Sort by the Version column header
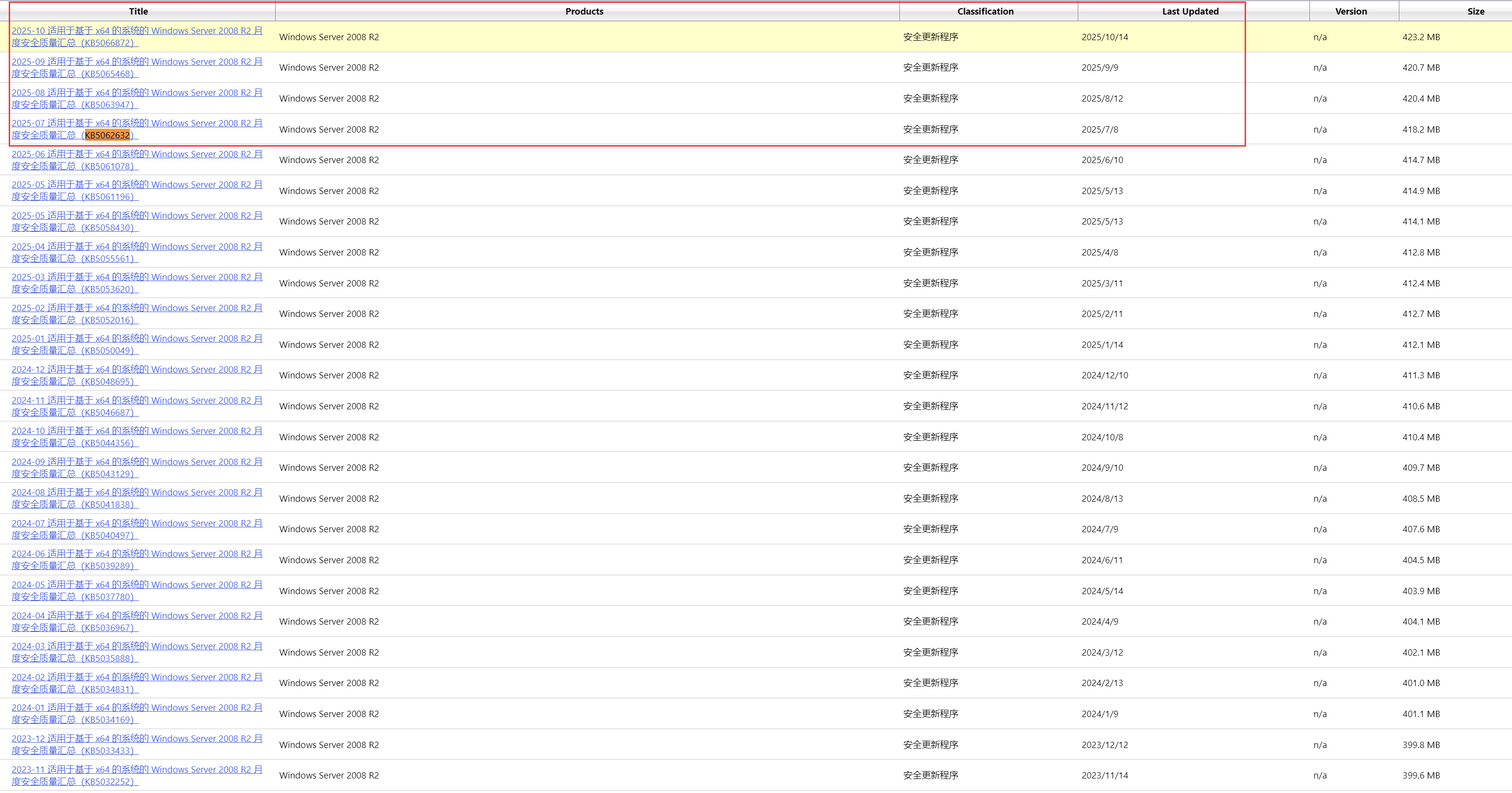Screen dimensions: 1512x793 pyautogui.click(x=1351, y=11)
